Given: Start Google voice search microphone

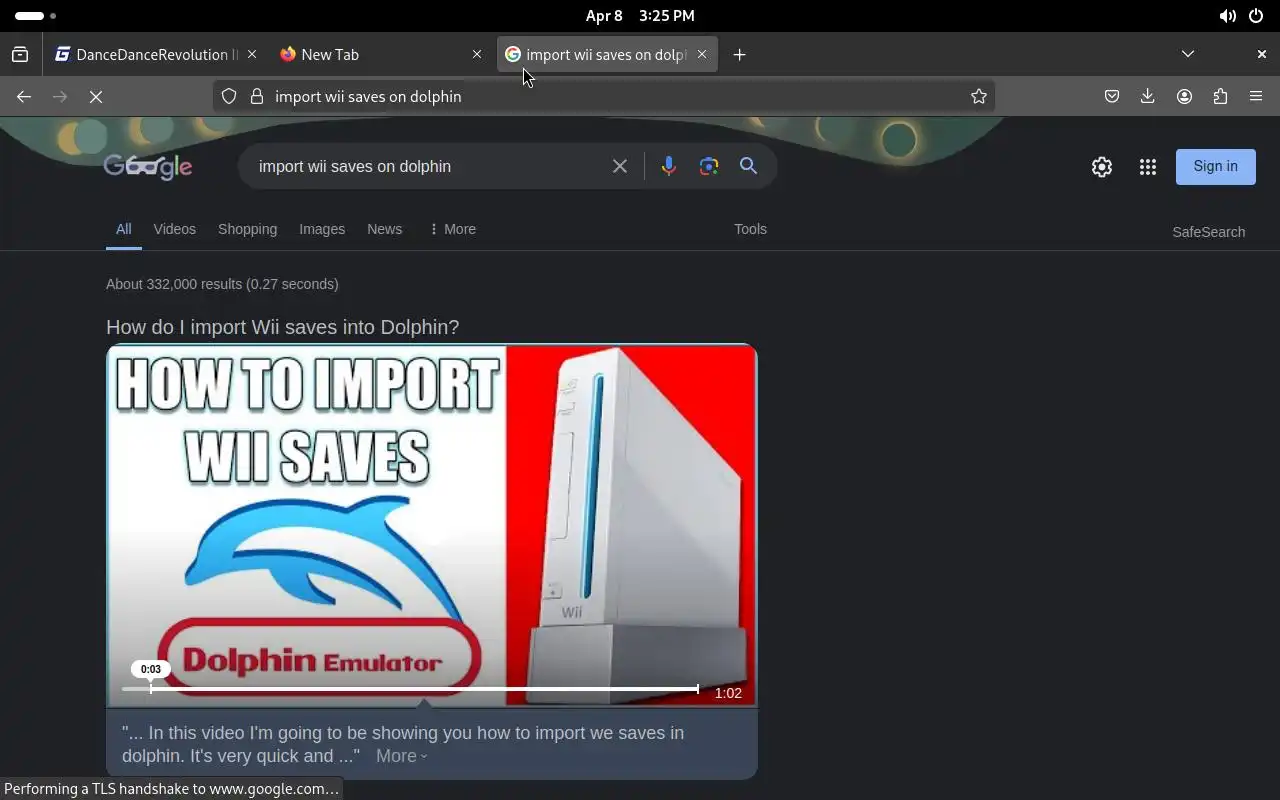Looking at the screenshot, I should pos(669,166).
